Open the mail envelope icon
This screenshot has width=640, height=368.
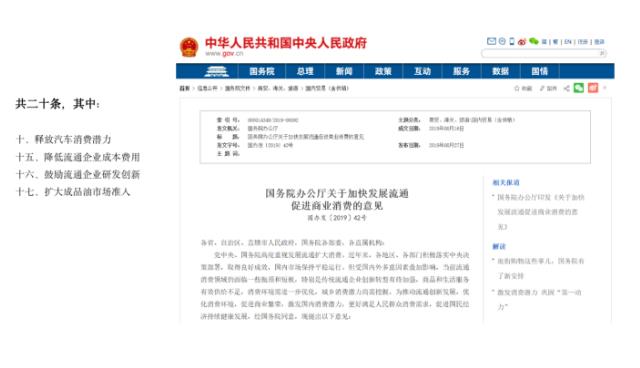491,41
